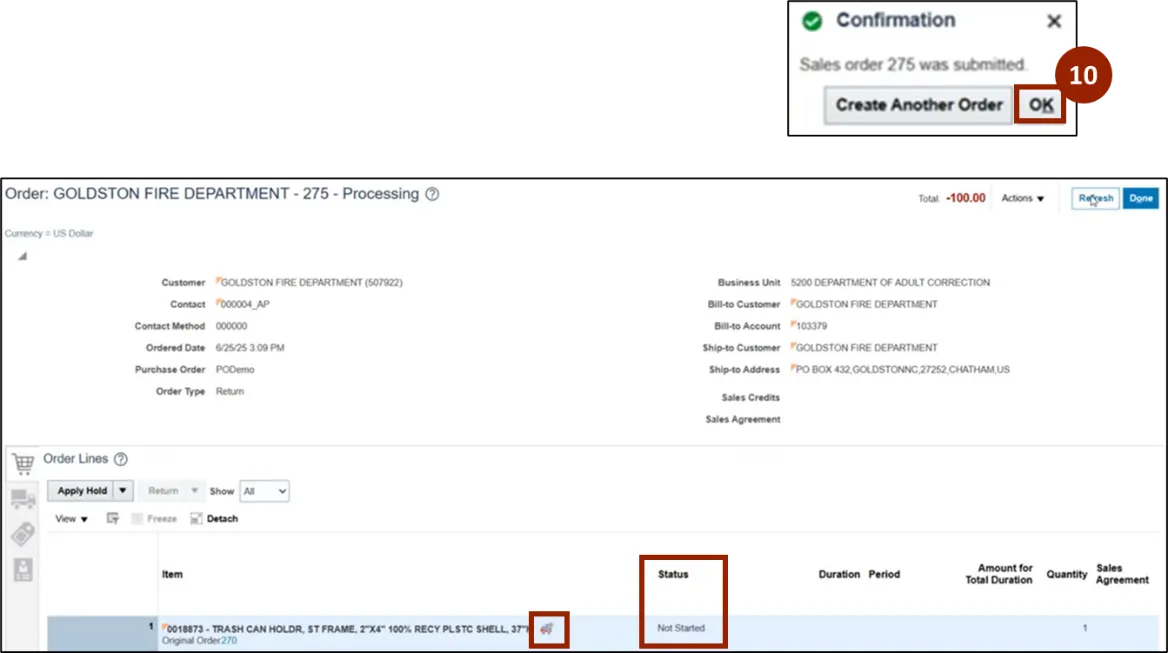Viewport: 1168px width, 653px height.
Task: Open Original Order 270 link
Action: point(229,640)
